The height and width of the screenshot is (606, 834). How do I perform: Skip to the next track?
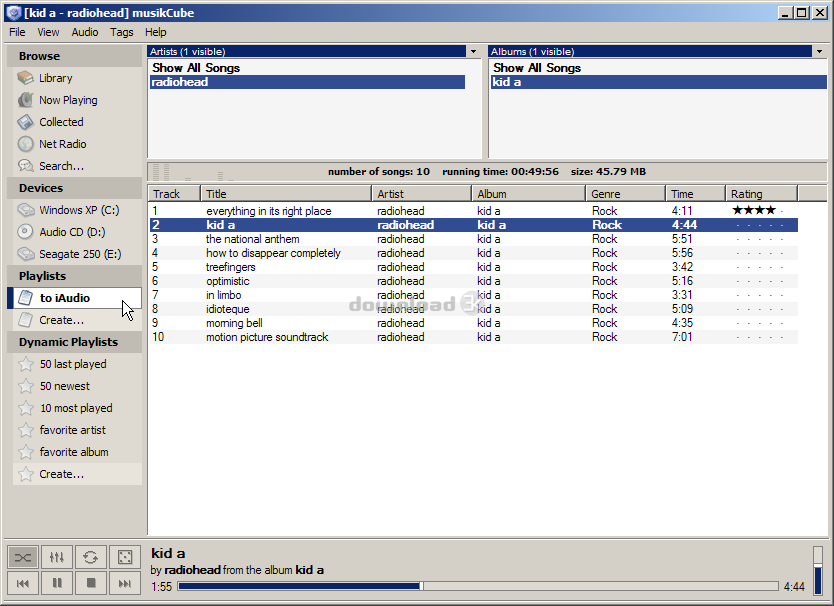tap(125, 583)
